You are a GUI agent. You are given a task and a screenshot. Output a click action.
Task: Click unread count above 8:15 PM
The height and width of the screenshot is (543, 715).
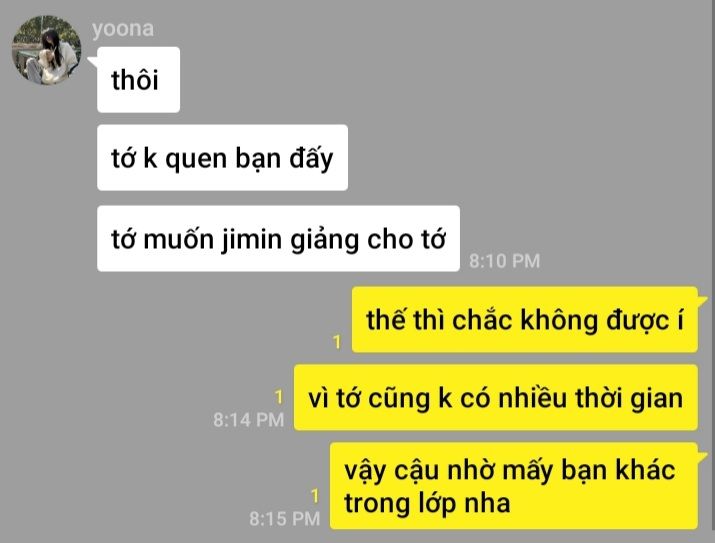pos(315,496)
